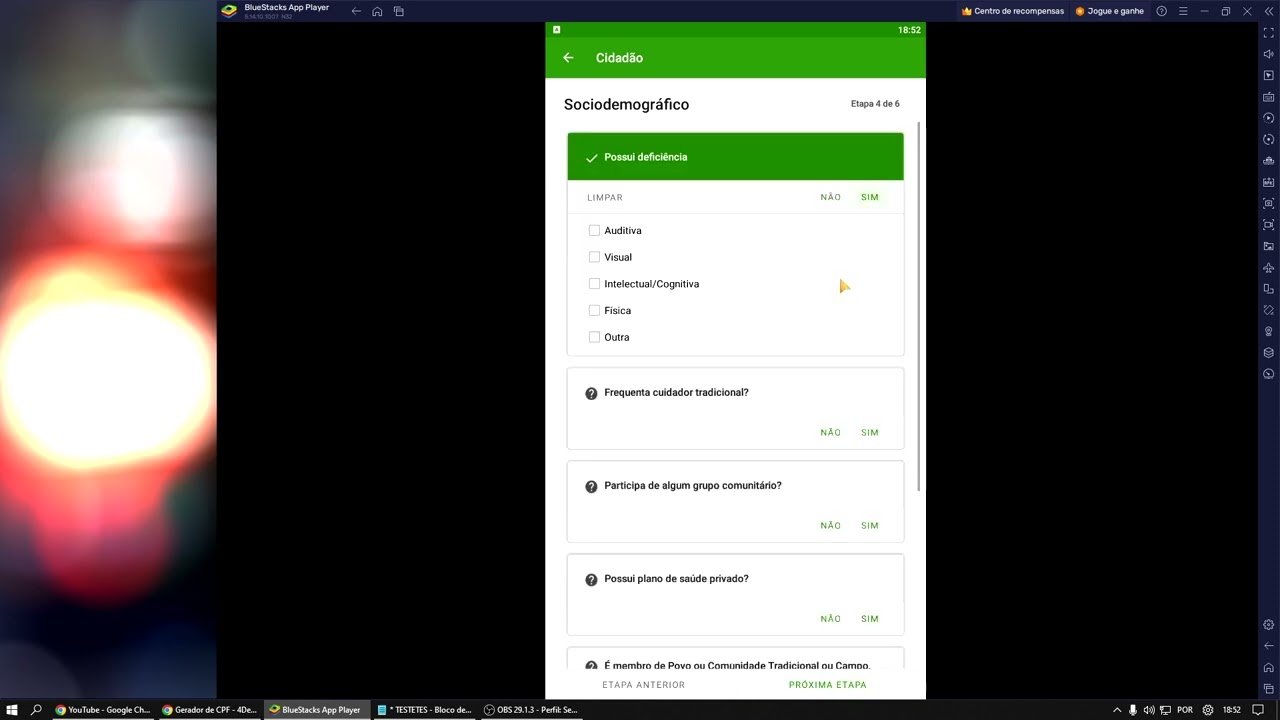Click help icon next to Participa de grupo comunitário

click(591, 486)
